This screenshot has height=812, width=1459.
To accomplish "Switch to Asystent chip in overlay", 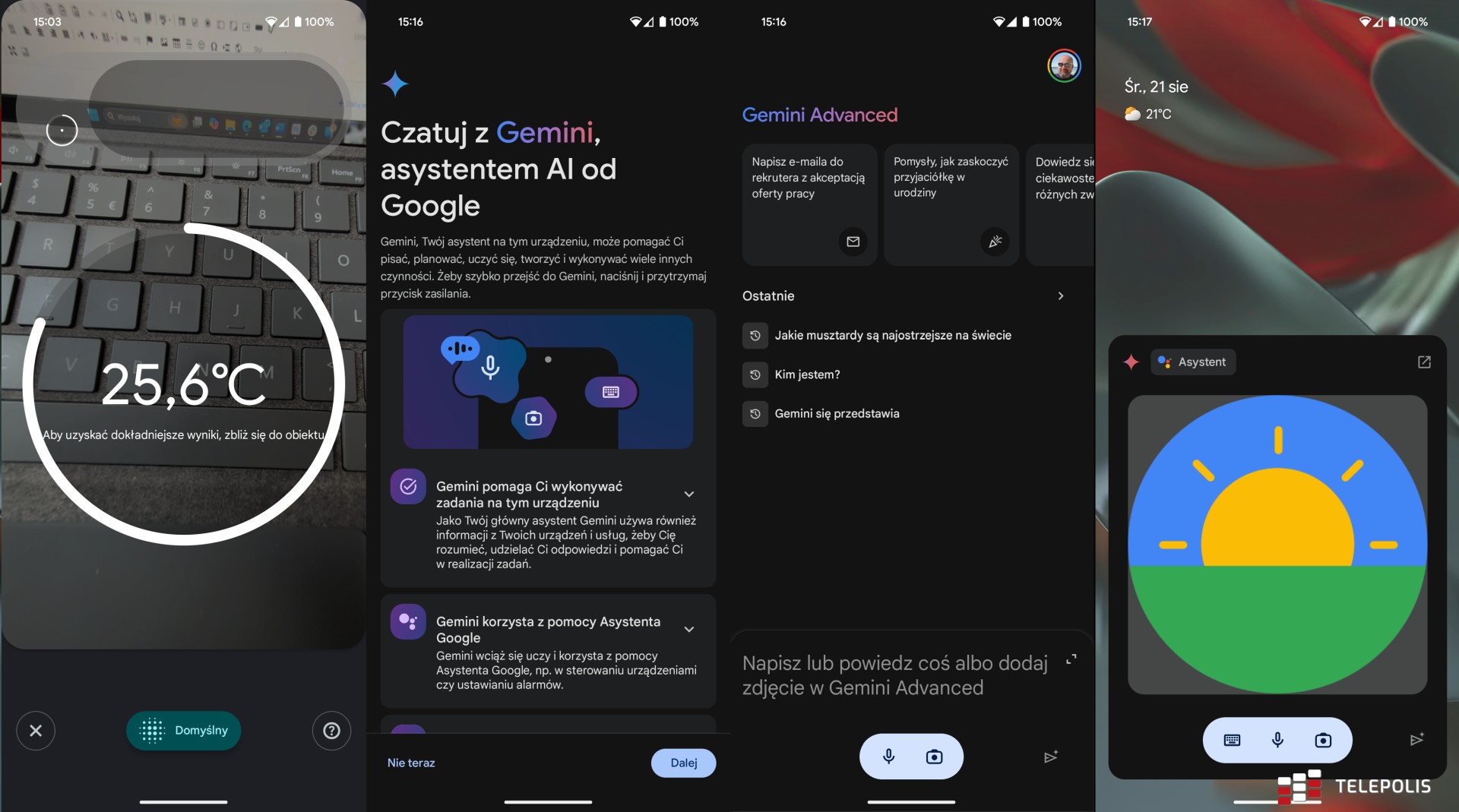I will (1193, 362).
